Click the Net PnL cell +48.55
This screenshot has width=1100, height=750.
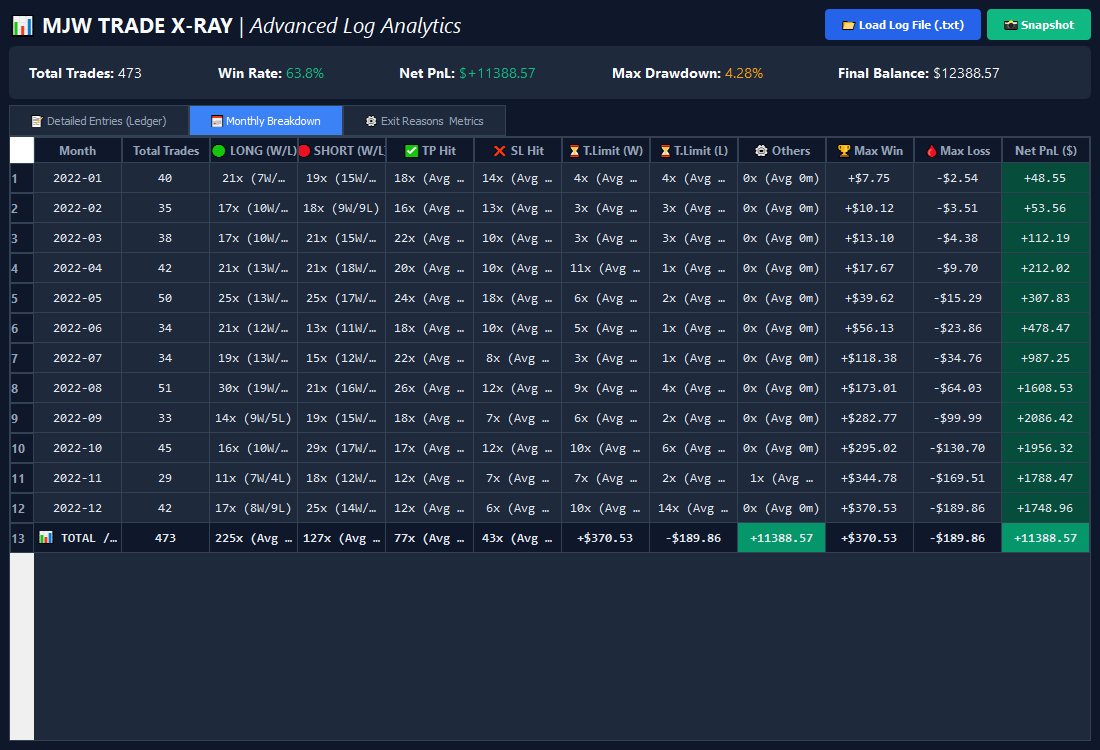(1045, 178)
